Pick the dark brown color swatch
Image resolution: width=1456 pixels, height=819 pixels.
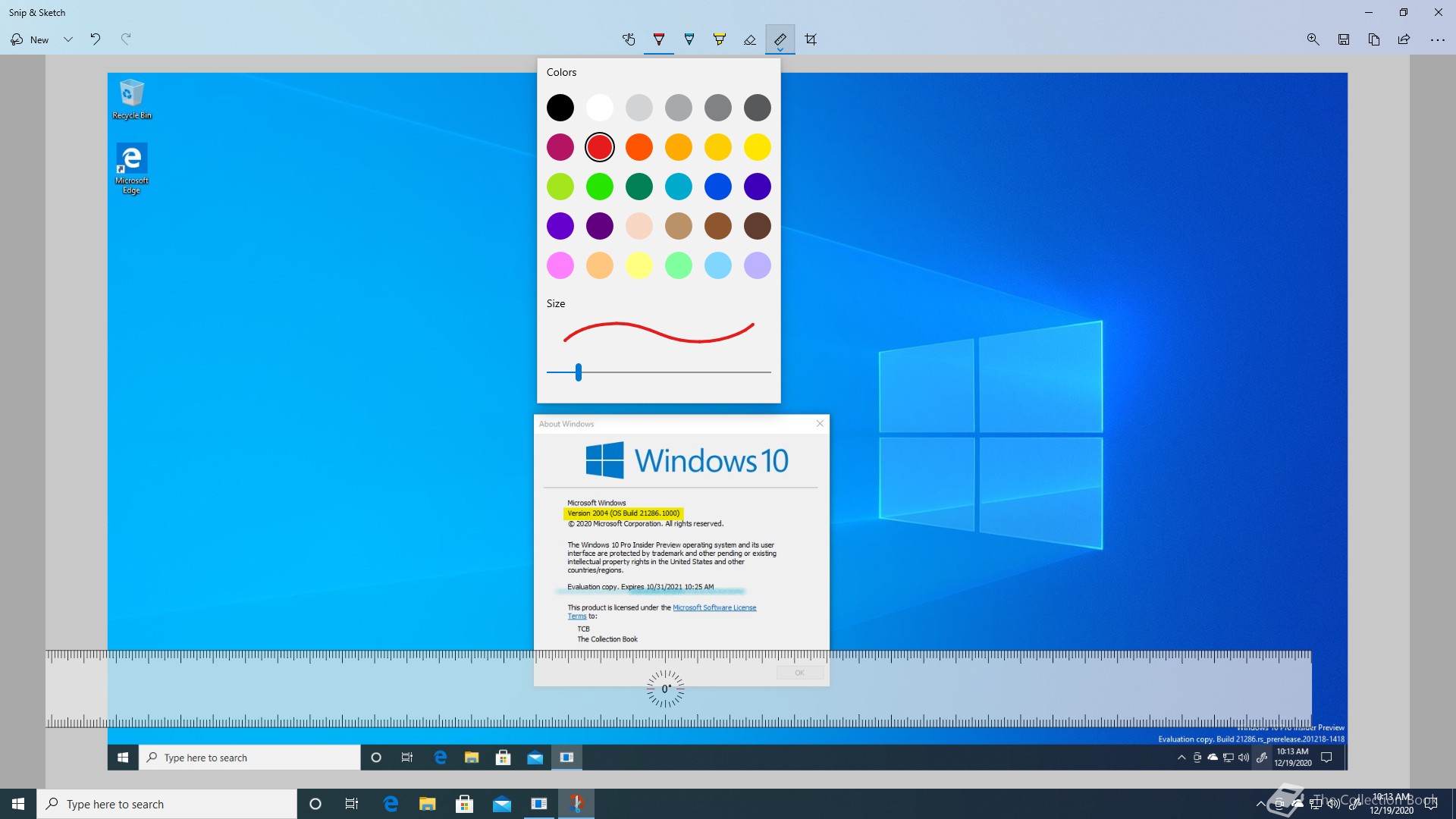click(x=758, y=226)
